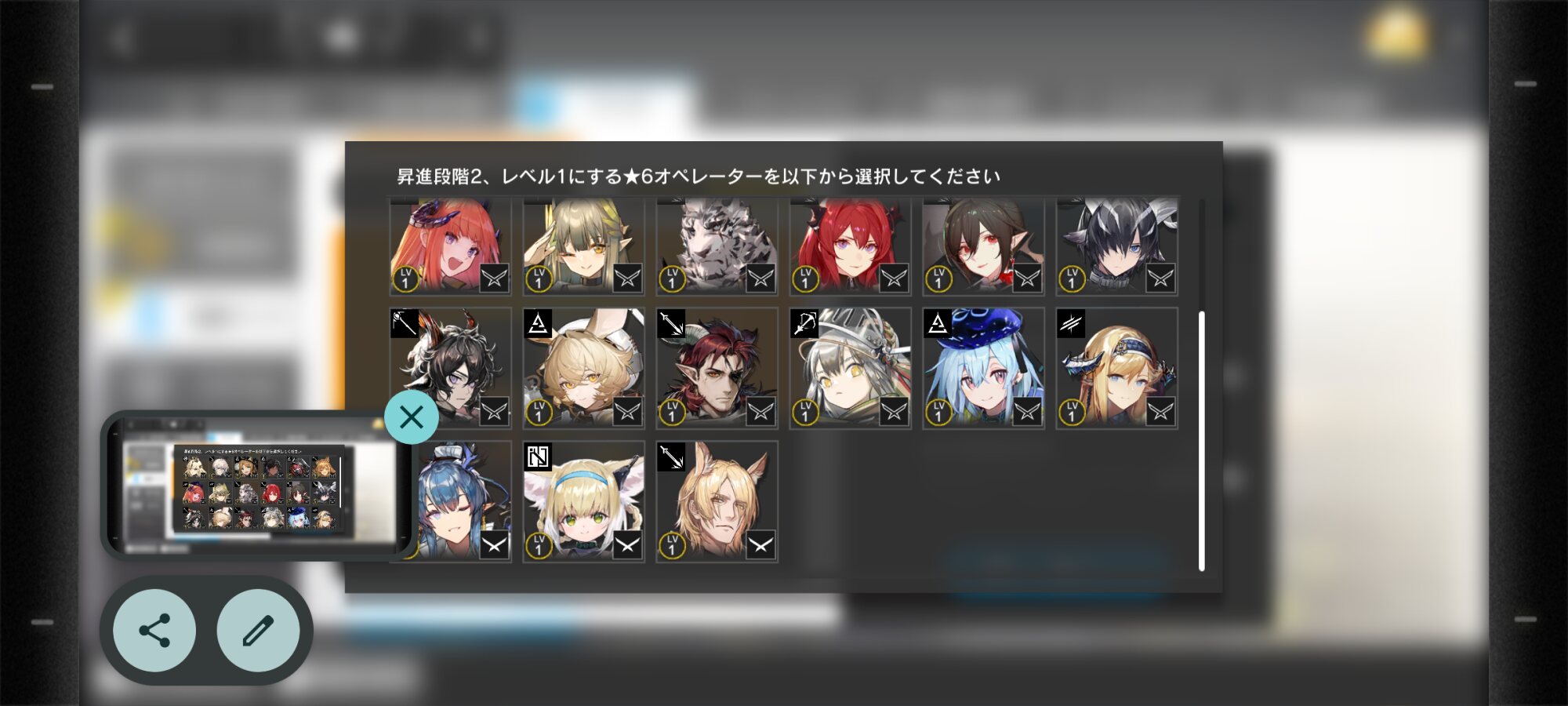Click the operator list vertical scrollbar
This screenshot has width=1568, height=706.
(1201, 441)
